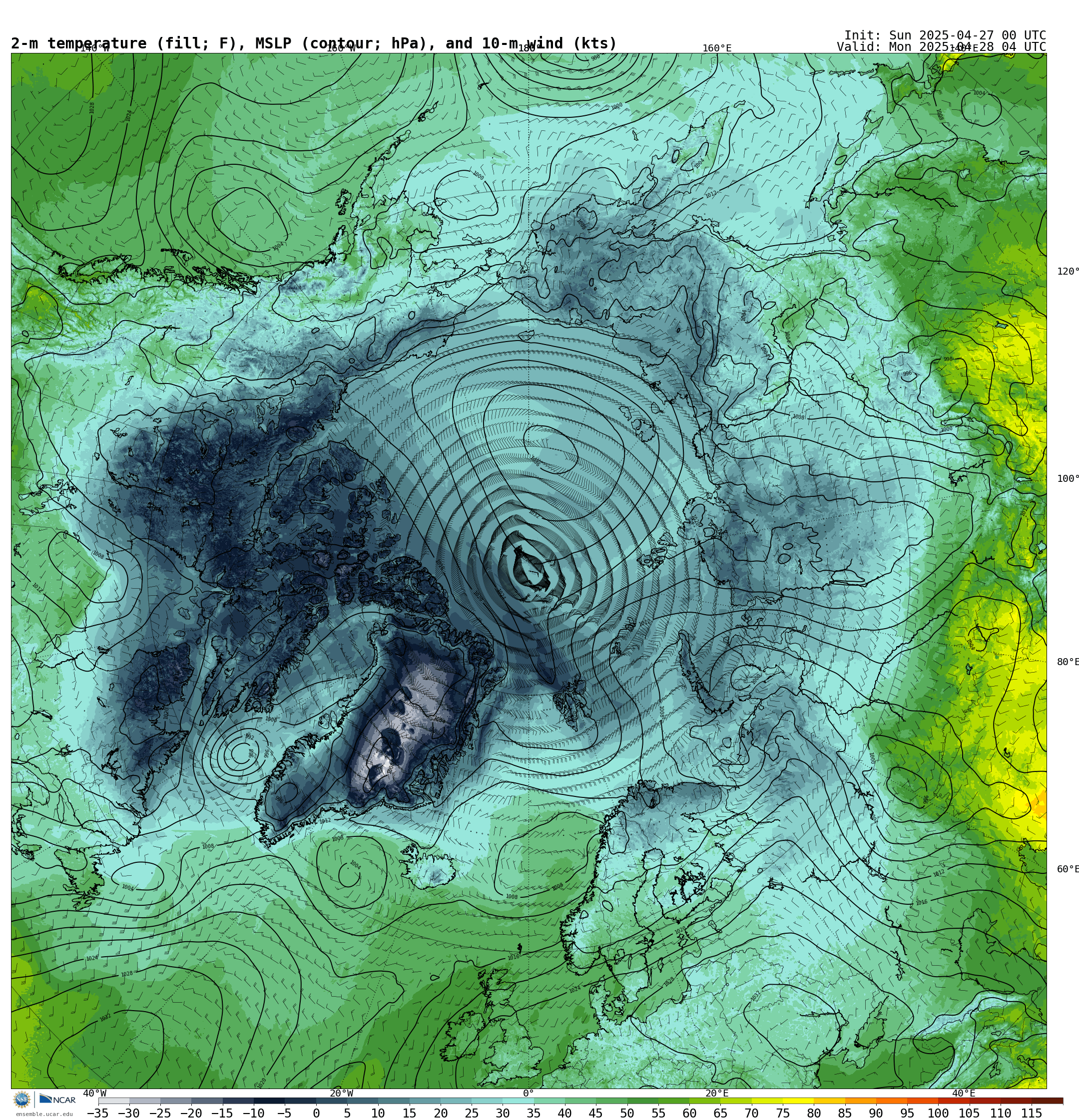Click the −35 colorbar tick label
The image size is (1079, 1120).
click(x=98, y=1113)
